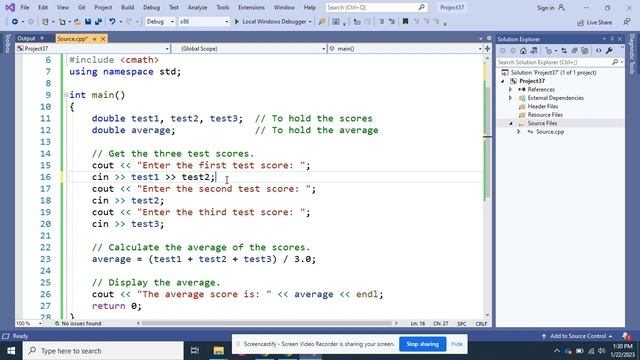Click the Pending Changes Filter icon
This screenshot has height=360, width=640.
549,51
